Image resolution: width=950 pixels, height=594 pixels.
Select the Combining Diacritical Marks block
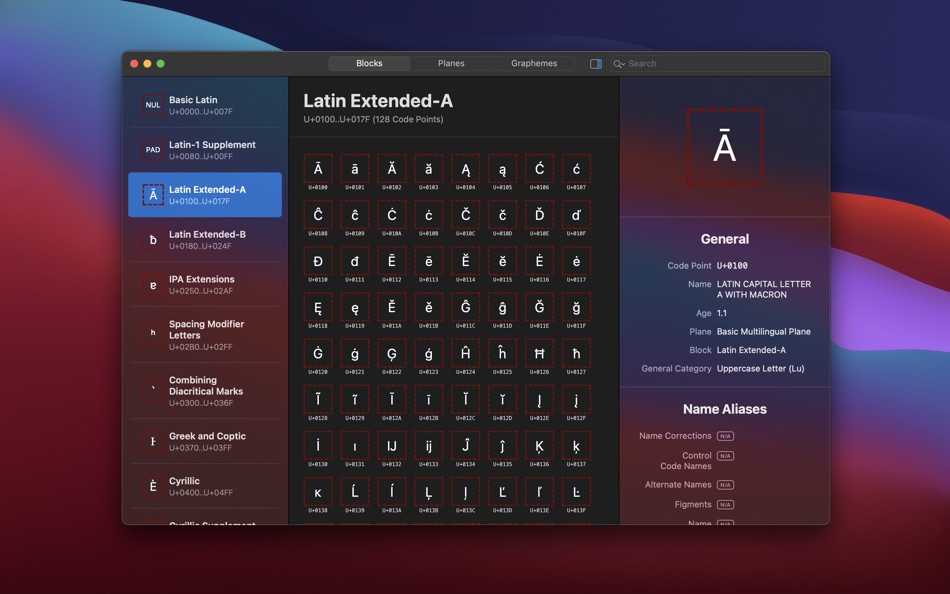point(205,391)
